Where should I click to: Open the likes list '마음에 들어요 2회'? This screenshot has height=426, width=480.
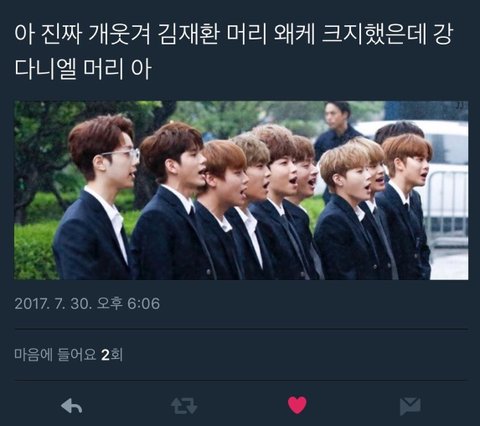click(x=69, y=355)
